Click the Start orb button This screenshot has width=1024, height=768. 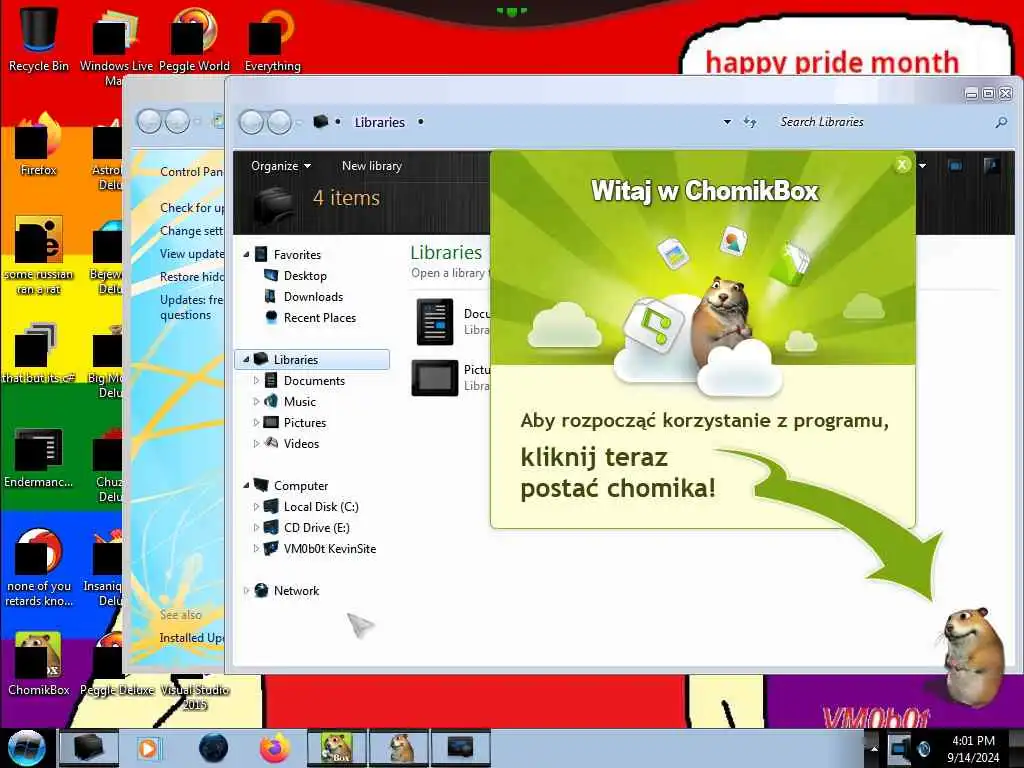point(26,748)
